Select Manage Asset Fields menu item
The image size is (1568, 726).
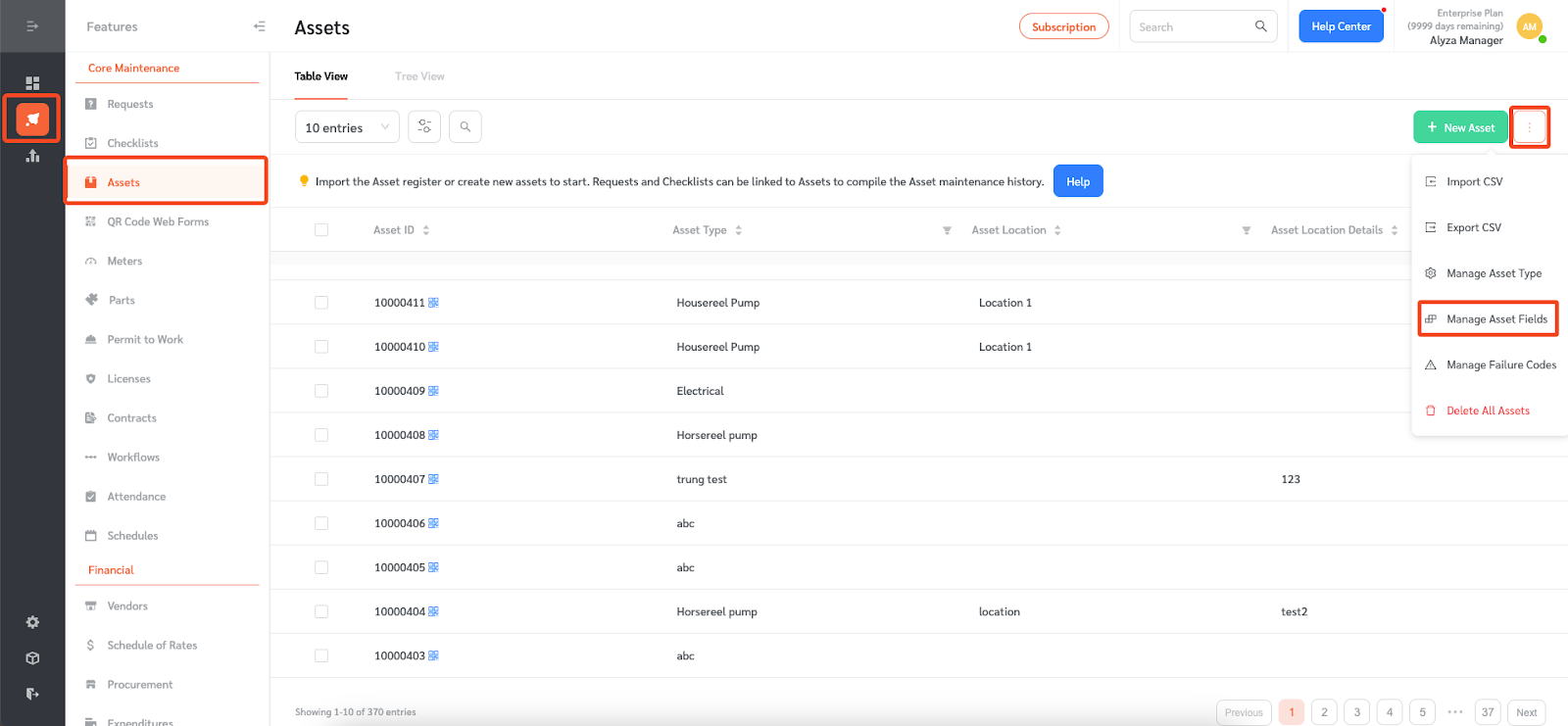coord(1495,319)
